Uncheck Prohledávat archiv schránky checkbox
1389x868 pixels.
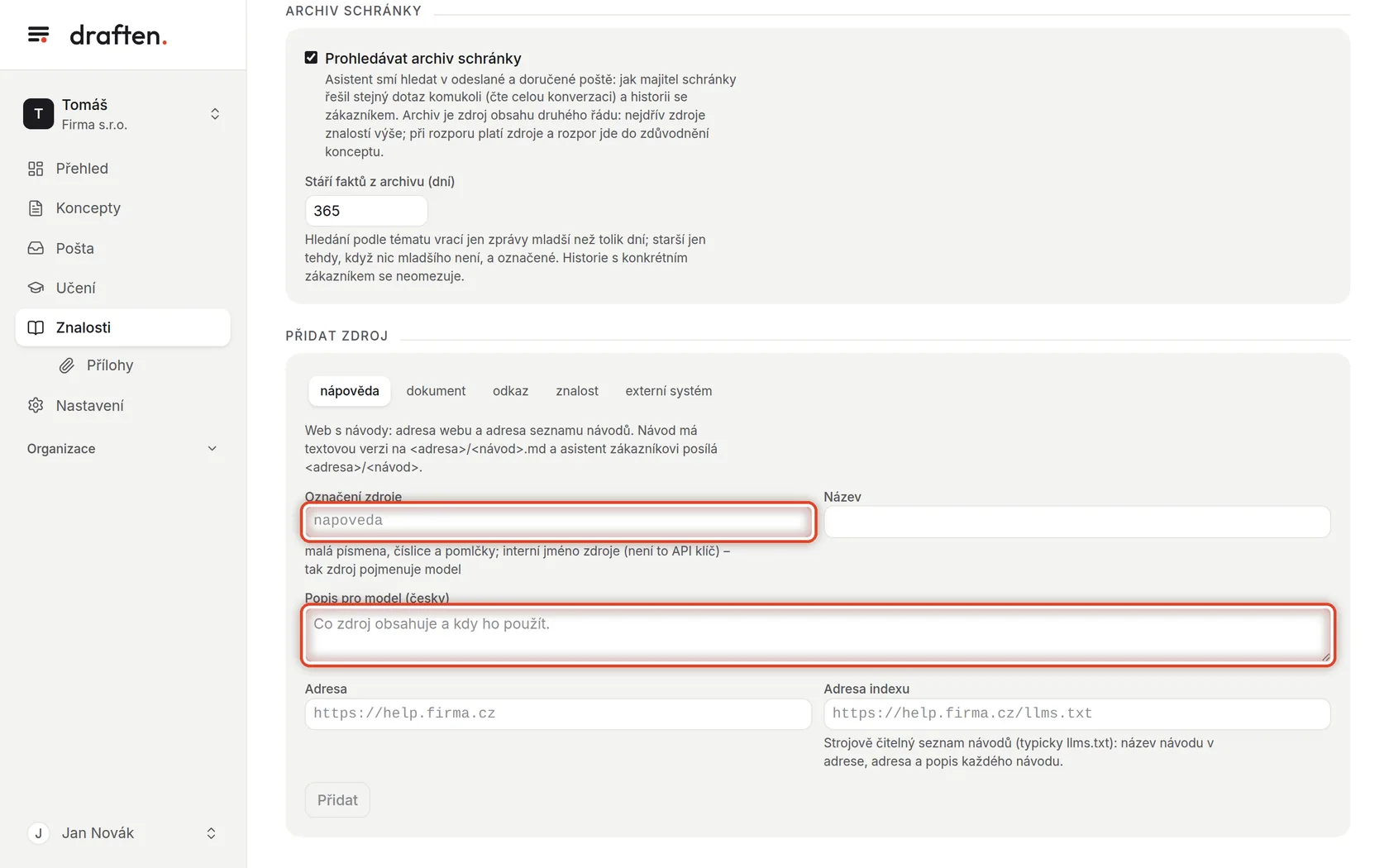(x=311, y=57)
